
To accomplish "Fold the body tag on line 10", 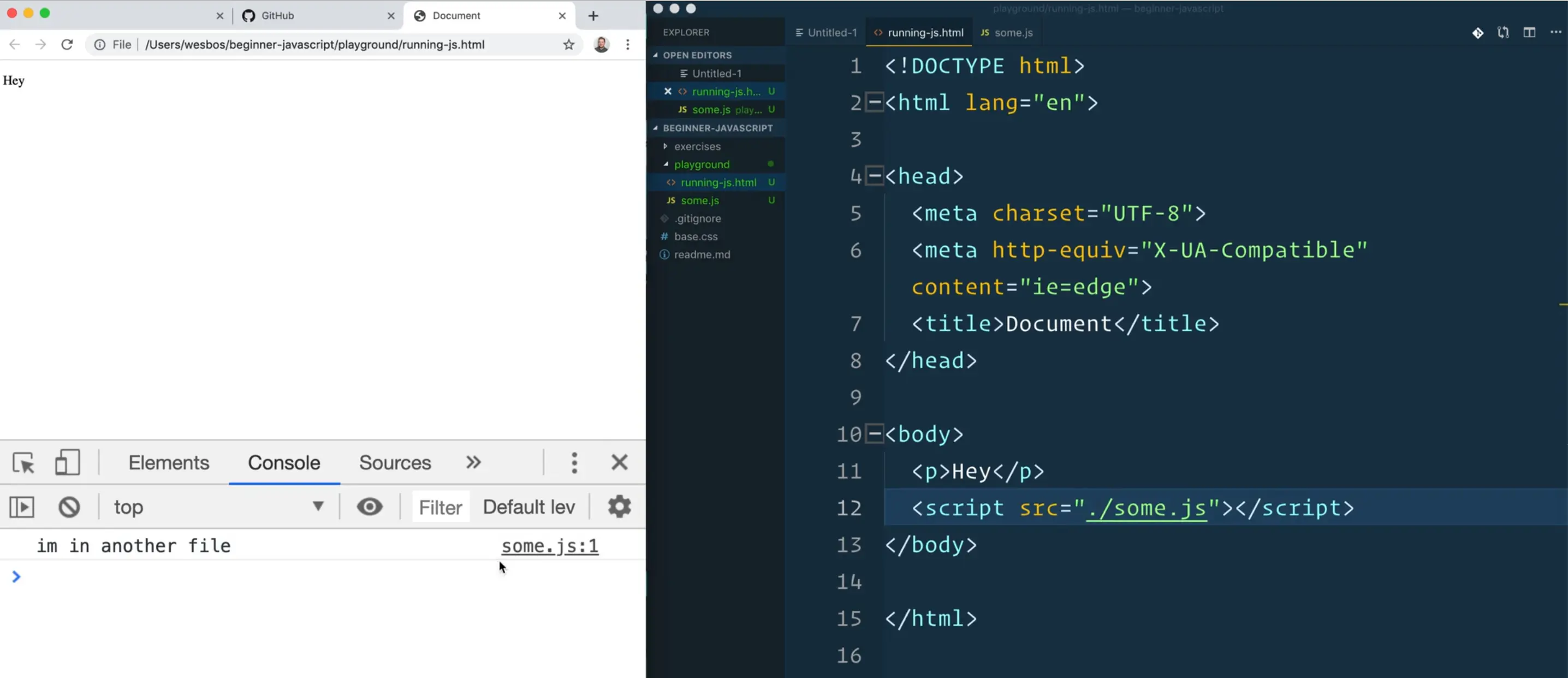I will [874, 434].
